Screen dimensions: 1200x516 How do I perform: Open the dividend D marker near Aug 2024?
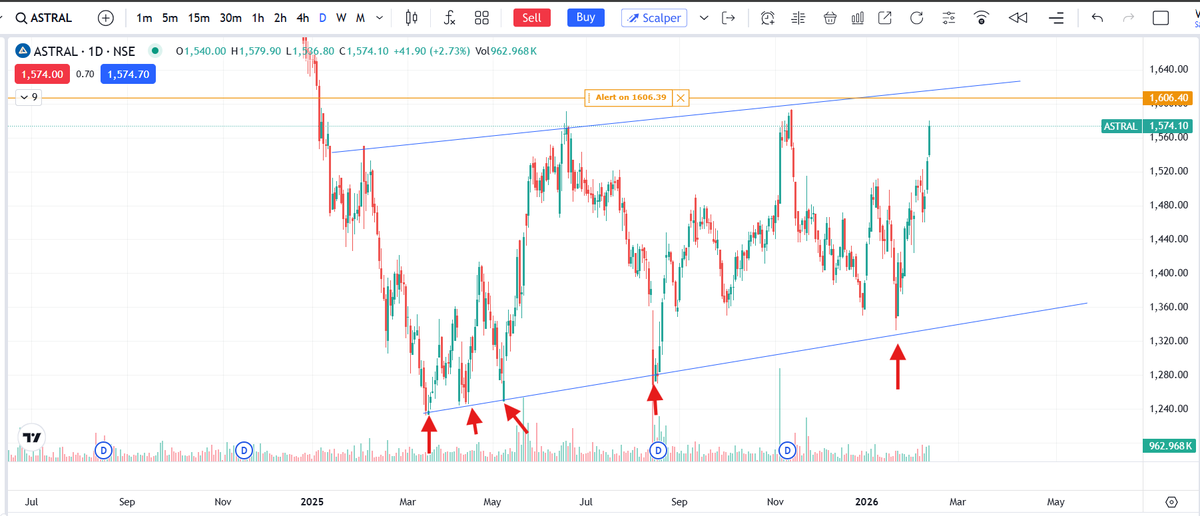[x=103, y=451]
